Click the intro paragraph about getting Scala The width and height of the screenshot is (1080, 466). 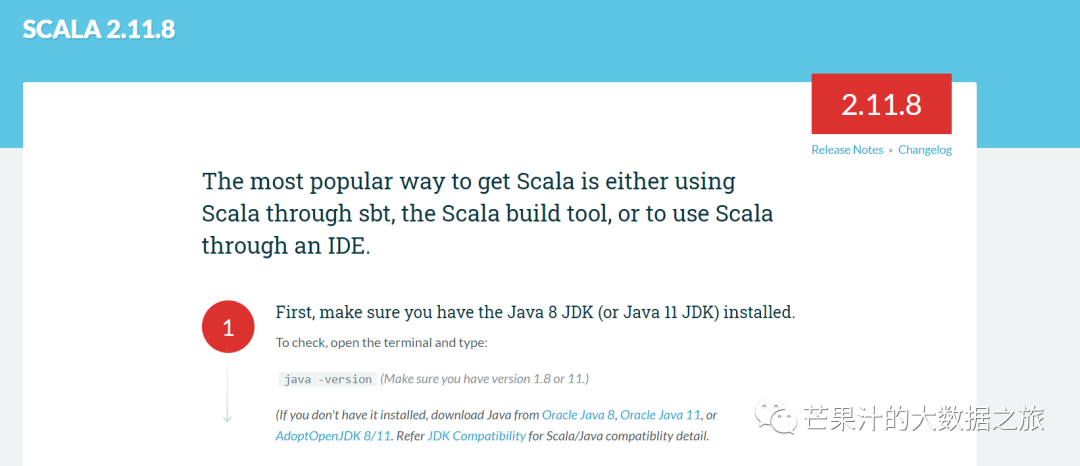pyautogui.click(x=486, y=214)
